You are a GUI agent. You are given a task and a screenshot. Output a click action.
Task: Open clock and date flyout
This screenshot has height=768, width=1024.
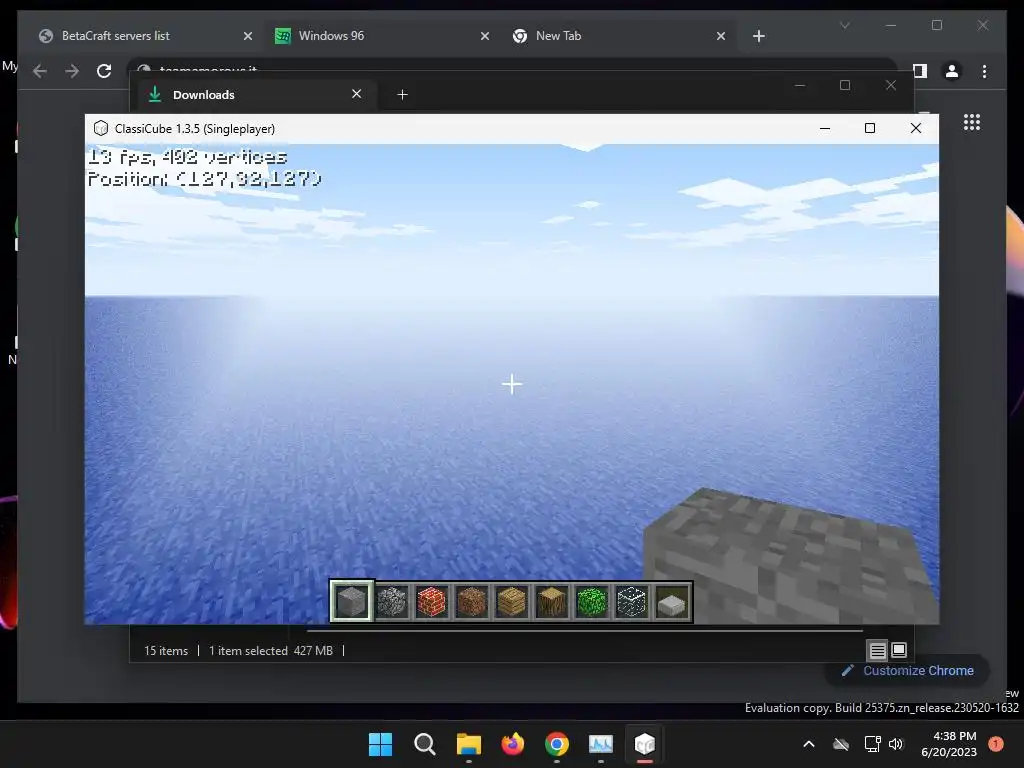point(949,744)
